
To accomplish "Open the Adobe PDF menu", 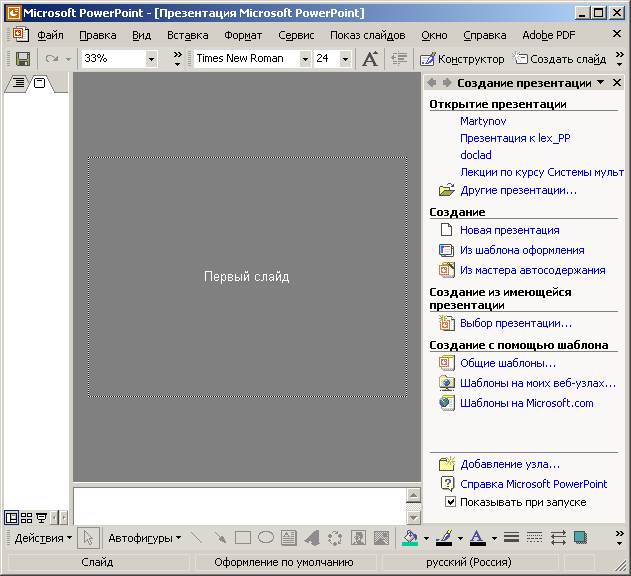I will coord(549,35).
